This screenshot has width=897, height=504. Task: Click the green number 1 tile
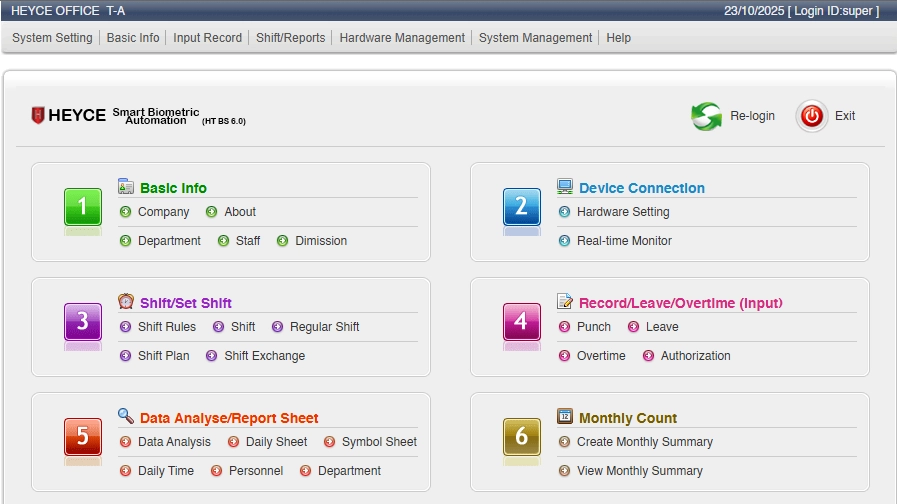click(x=83, y=207)
